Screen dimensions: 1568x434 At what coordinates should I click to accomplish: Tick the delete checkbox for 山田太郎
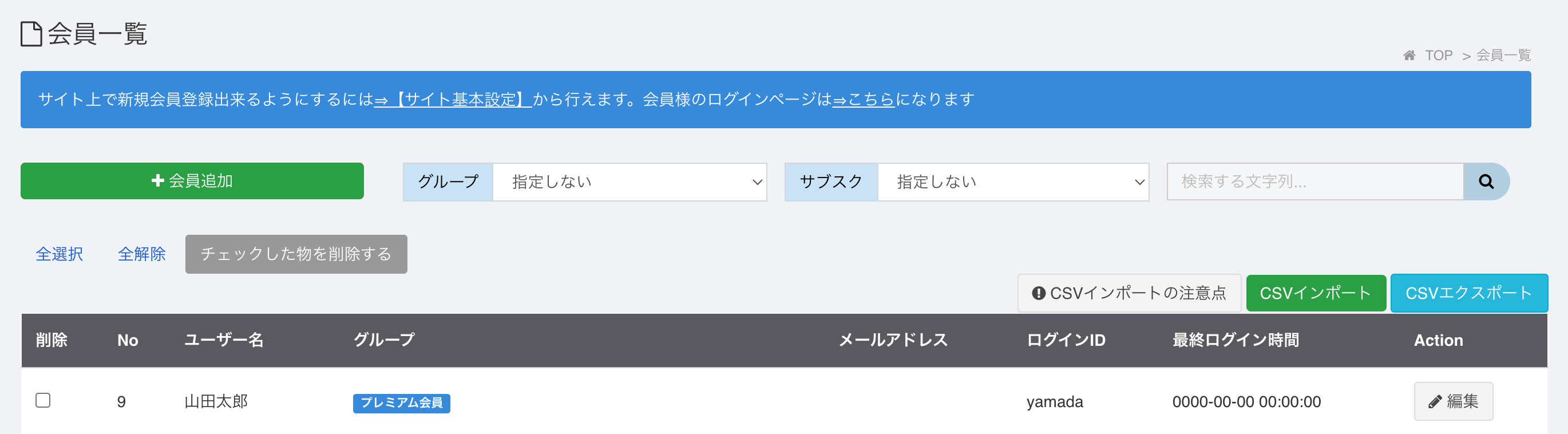[42, 400]
